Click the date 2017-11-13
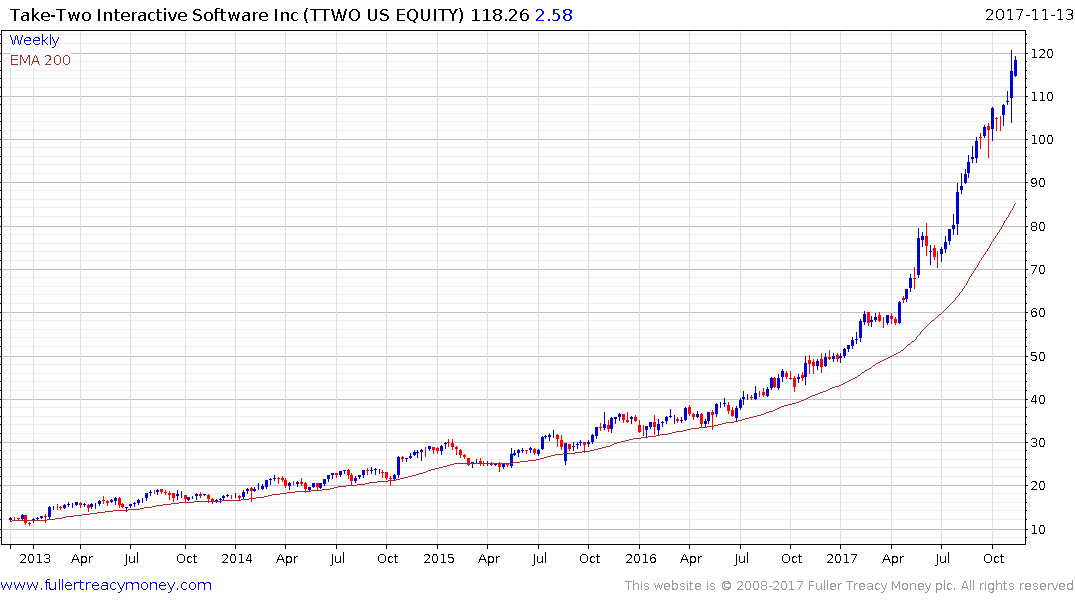Screen dimensions: 1075x600 (x=1029, y=14)
